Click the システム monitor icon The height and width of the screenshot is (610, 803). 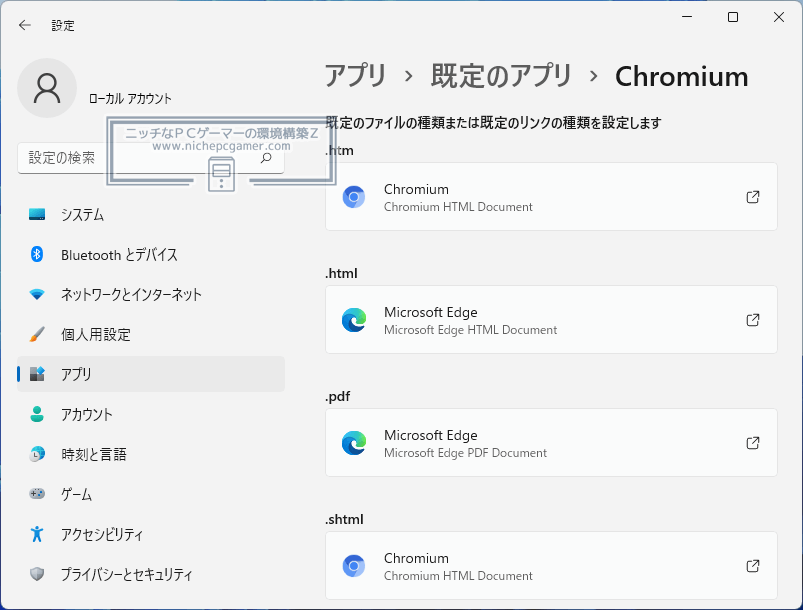tap(37, 214)
